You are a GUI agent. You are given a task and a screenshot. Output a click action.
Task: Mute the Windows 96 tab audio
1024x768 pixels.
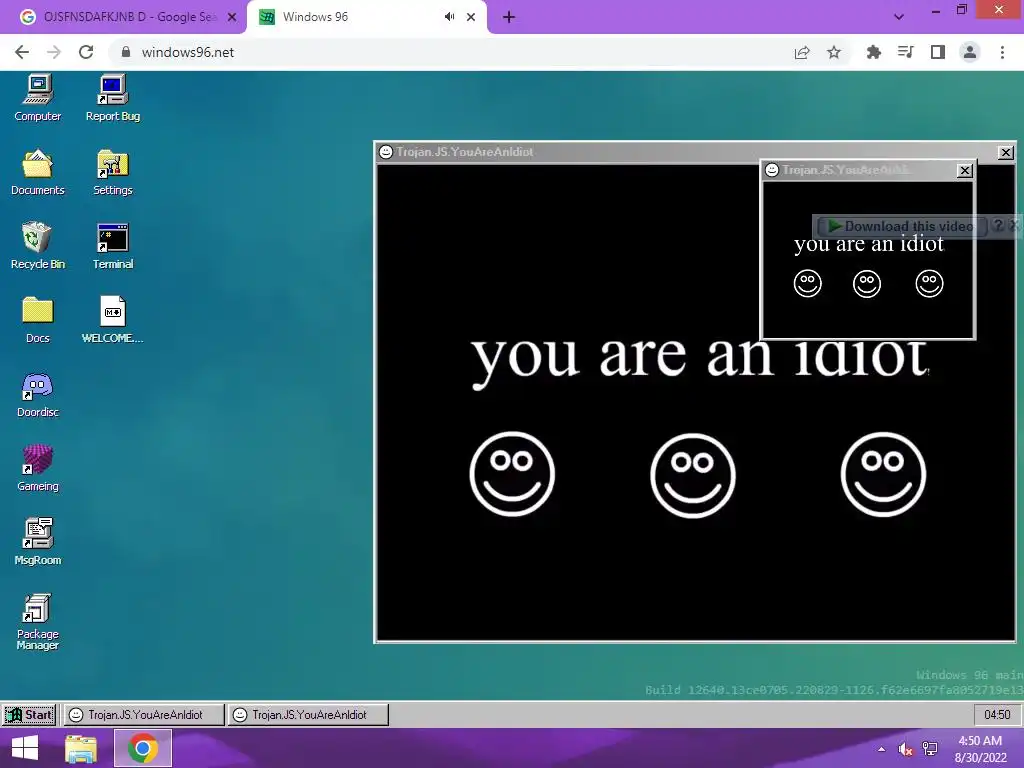coord(449,17)
